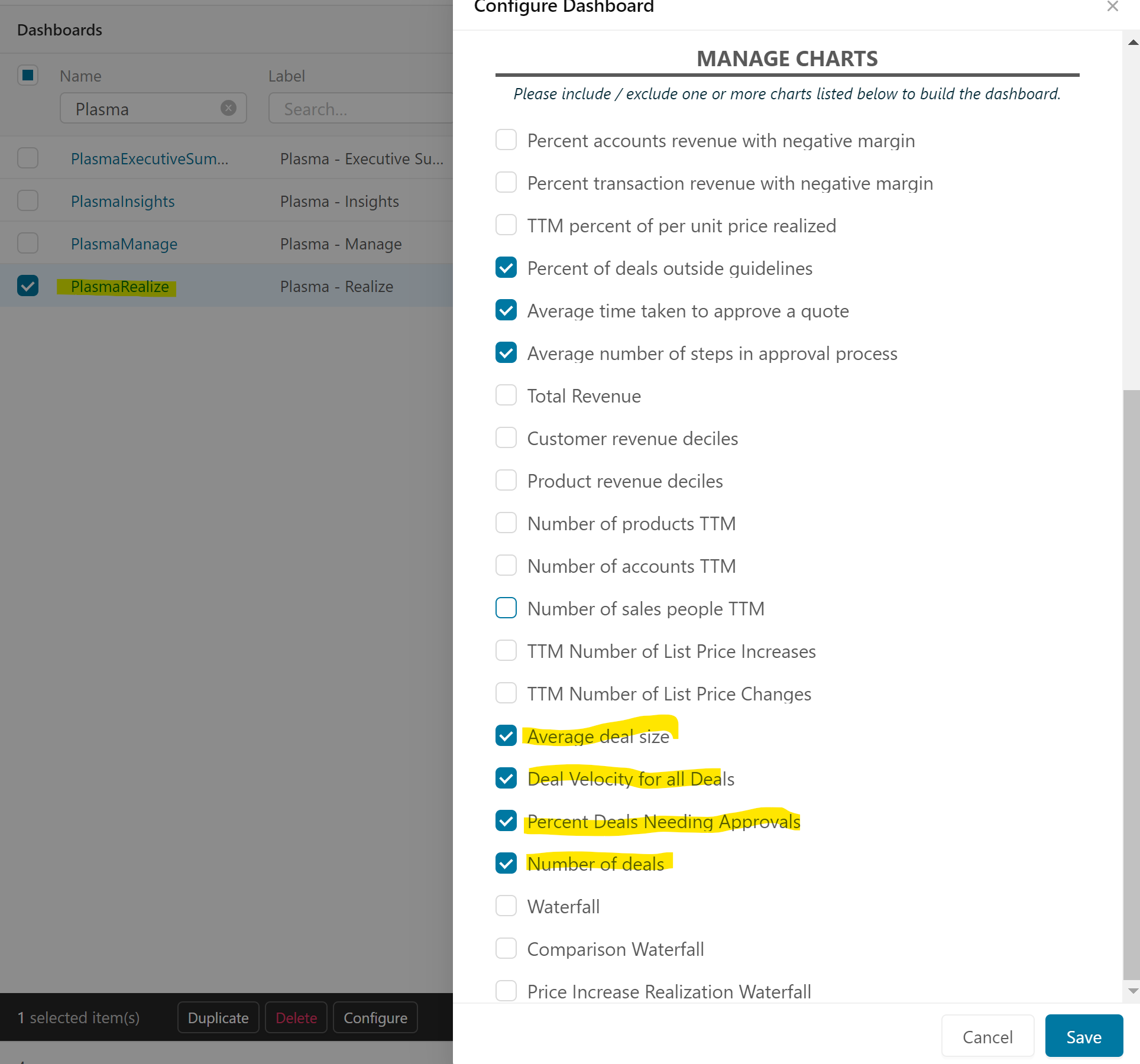This screenshot has width=1140, height=1064.
Task: Close the Configure Dashboard panel
Action: (1112, 7)
